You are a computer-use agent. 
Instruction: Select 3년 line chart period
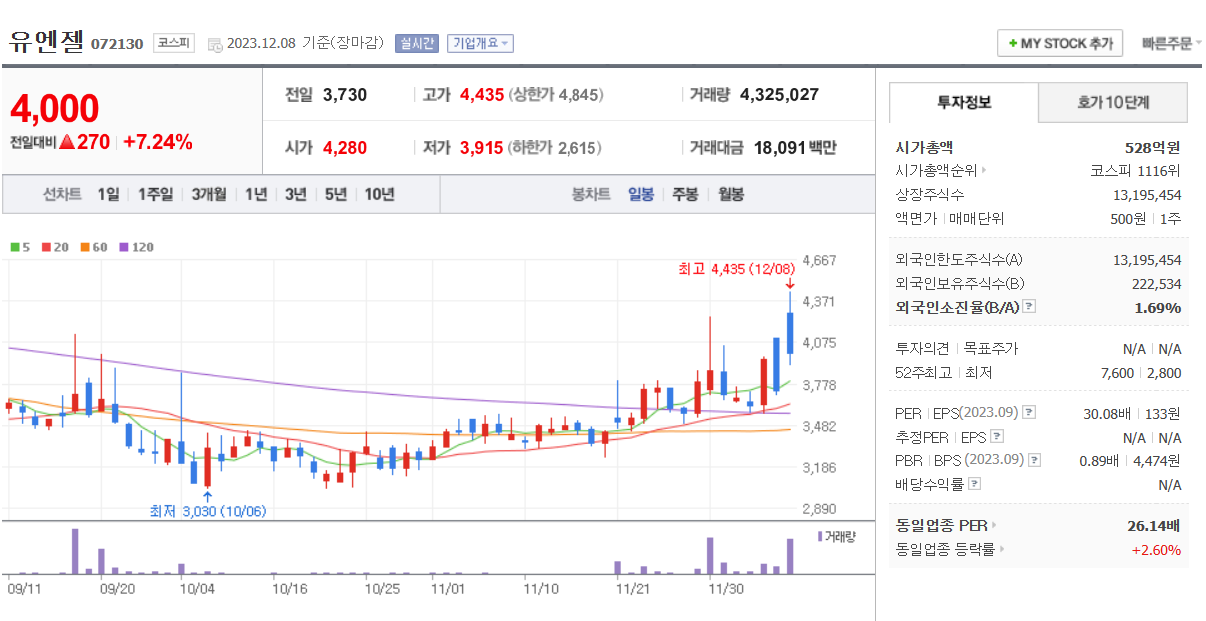[x=295, y=194]
